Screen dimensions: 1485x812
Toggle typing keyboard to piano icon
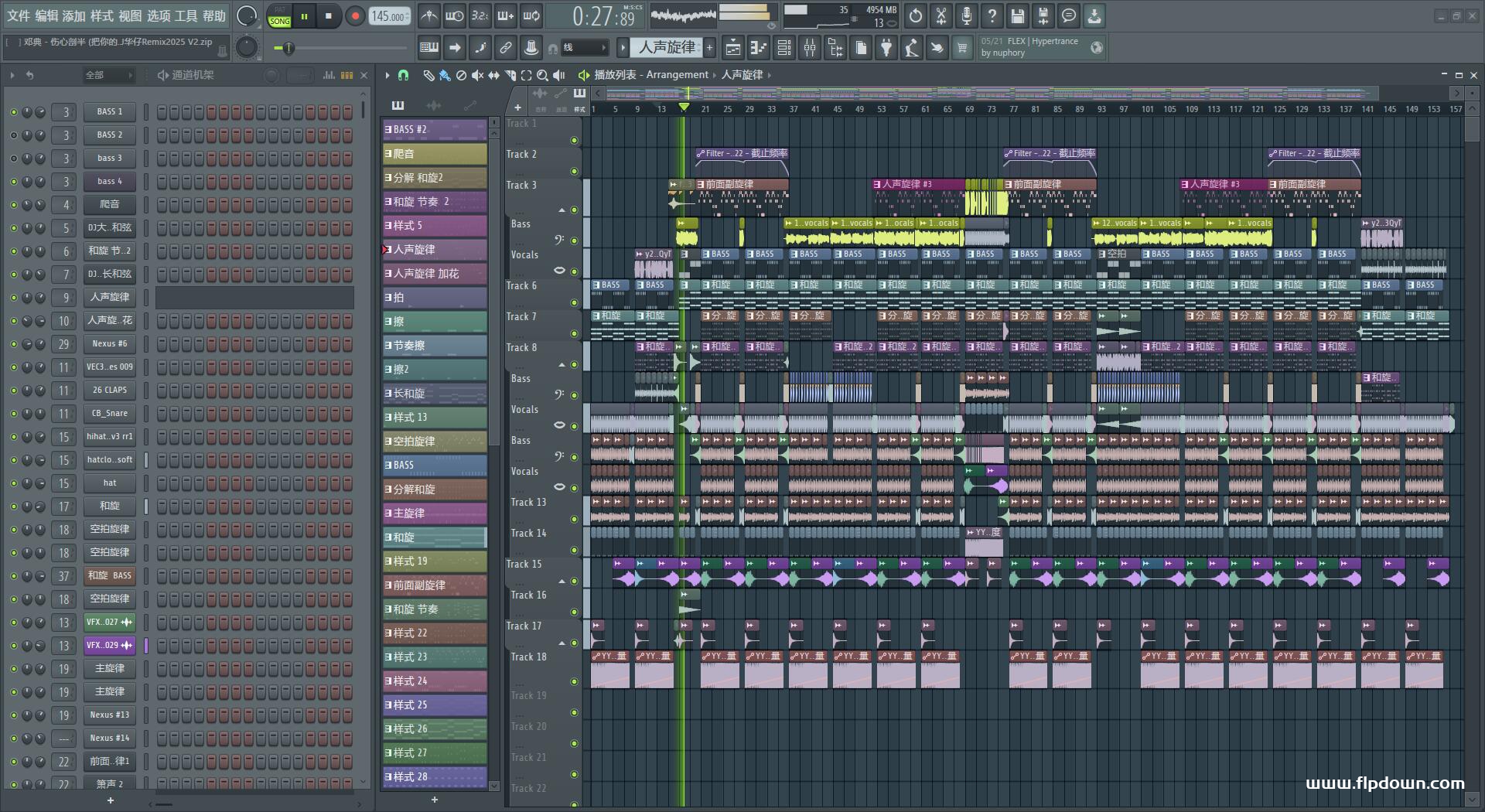point(429,48)
